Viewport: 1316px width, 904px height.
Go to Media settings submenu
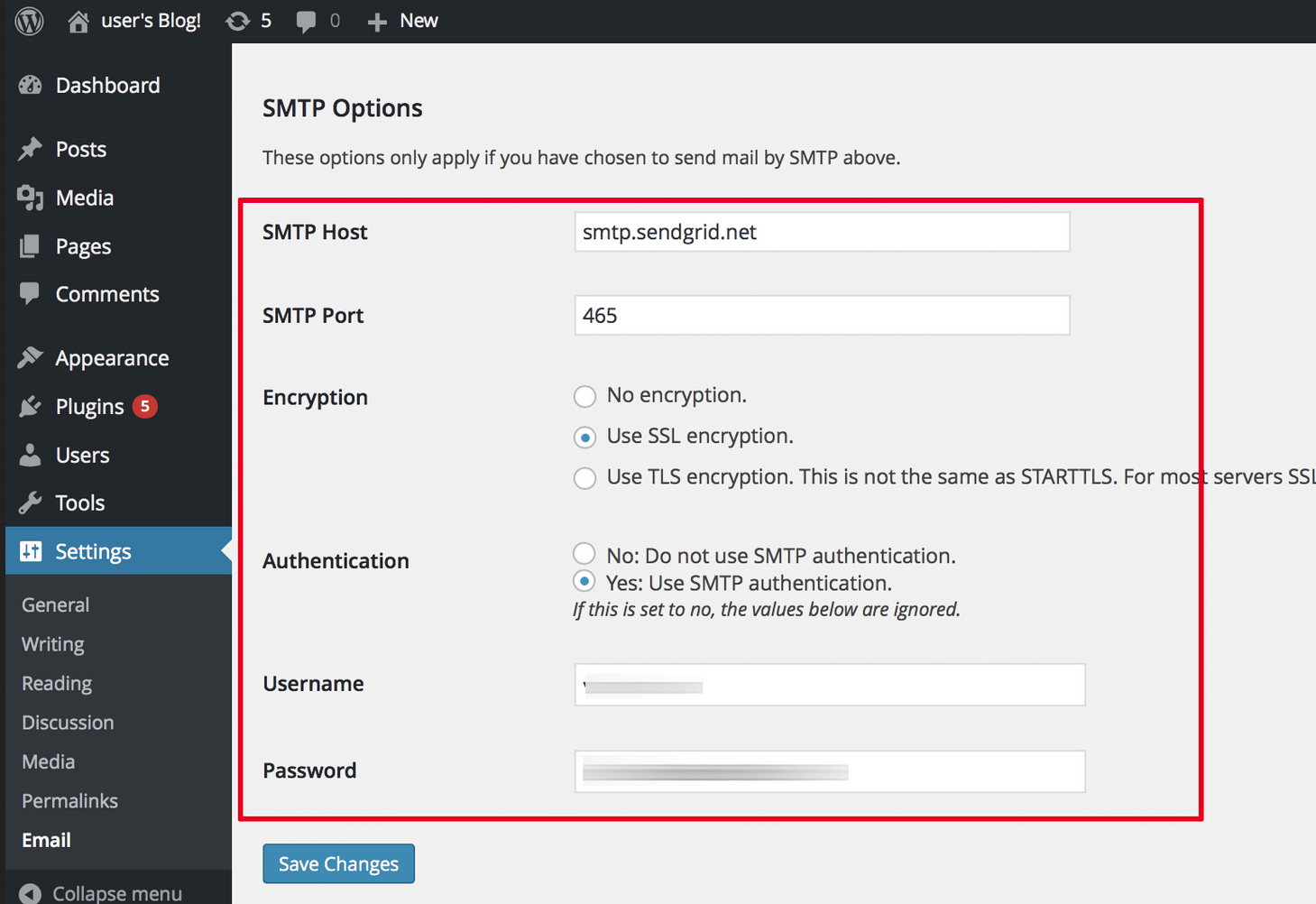click(x=49, y=761)
